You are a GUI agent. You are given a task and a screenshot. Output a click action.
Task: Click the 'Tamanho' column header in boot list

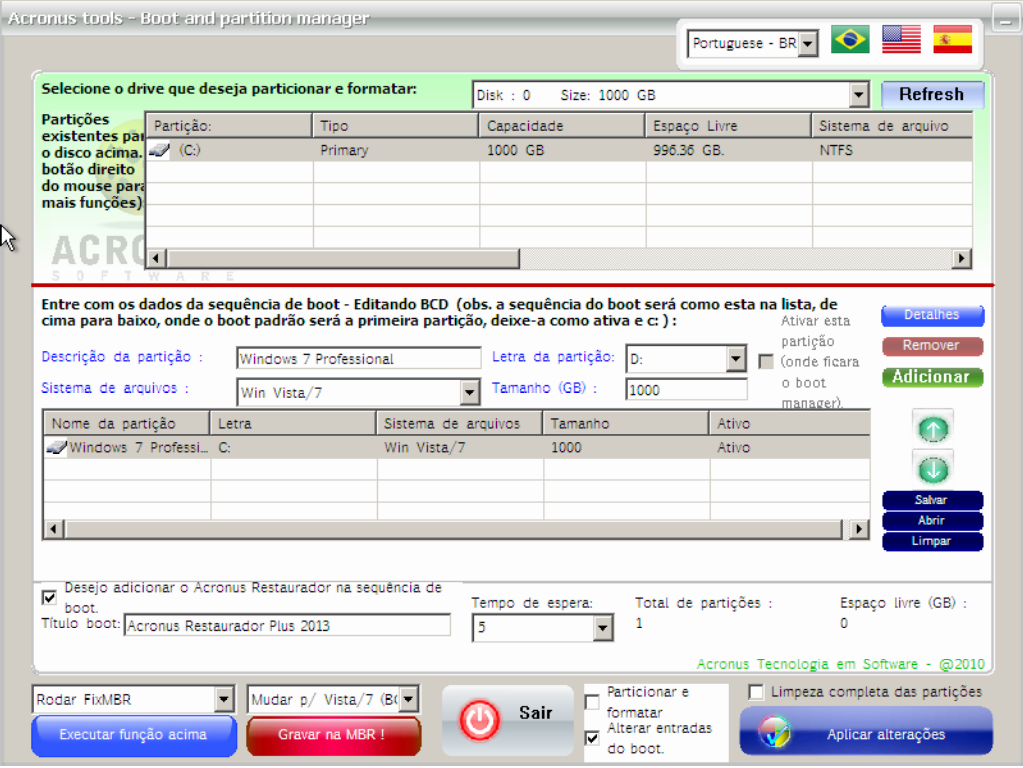[626, 423]
